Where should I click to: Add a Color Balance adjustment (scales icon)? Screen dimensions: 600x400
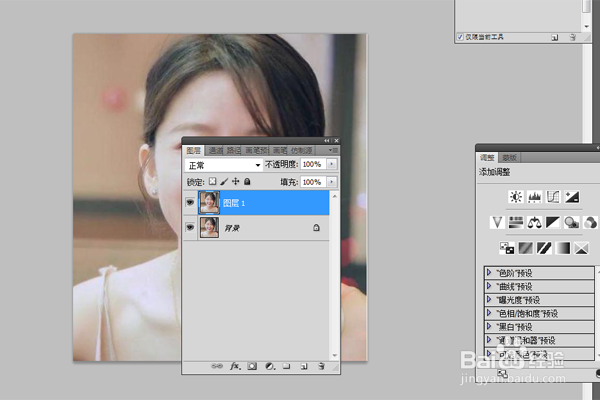click(534, 222)
